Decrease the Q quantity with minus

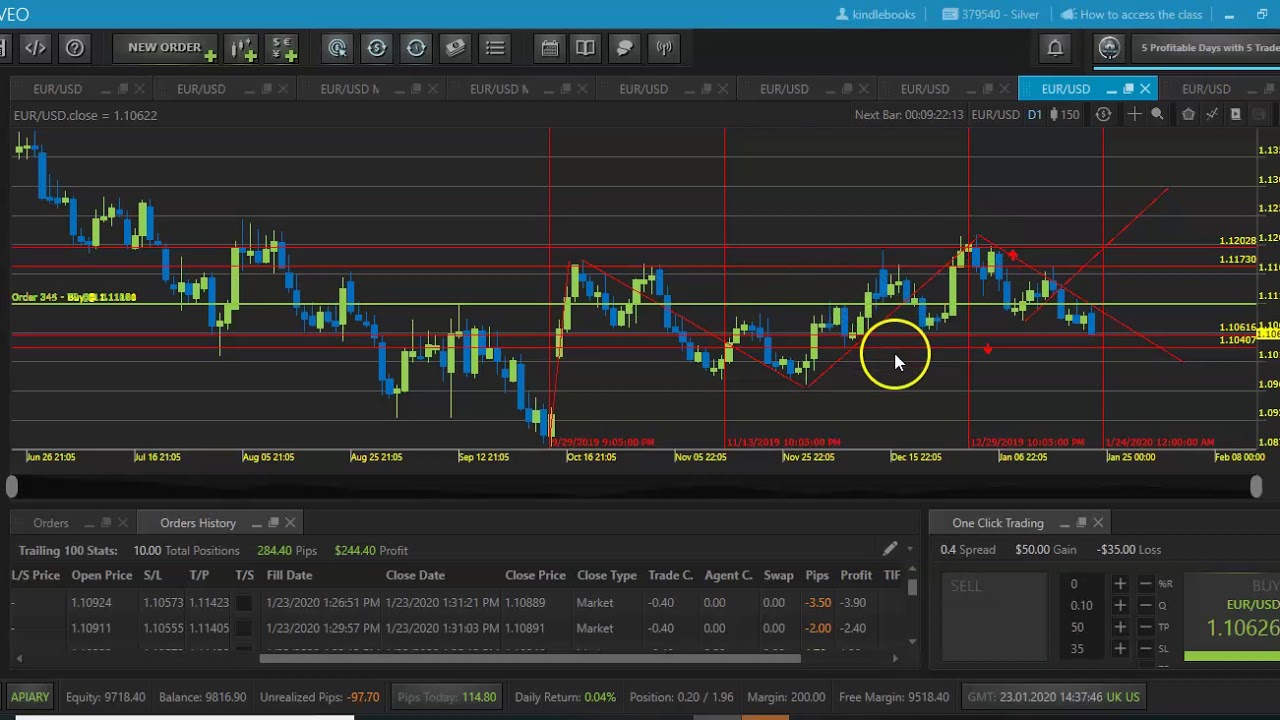(1145, 605)
